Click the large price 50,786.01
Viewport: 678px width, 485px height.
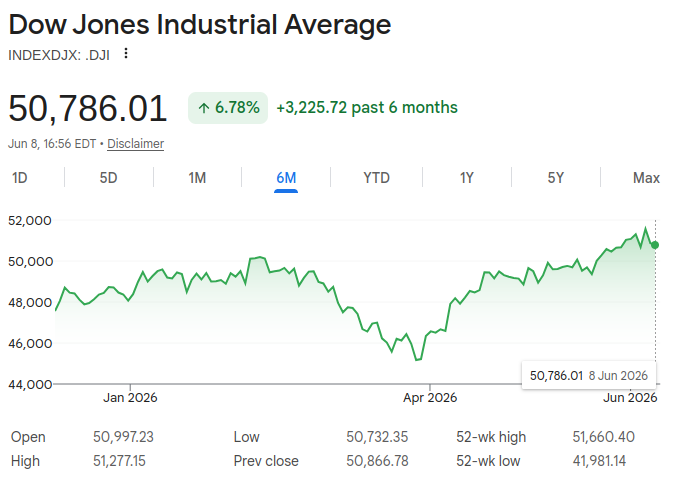[x=88, y=108]
